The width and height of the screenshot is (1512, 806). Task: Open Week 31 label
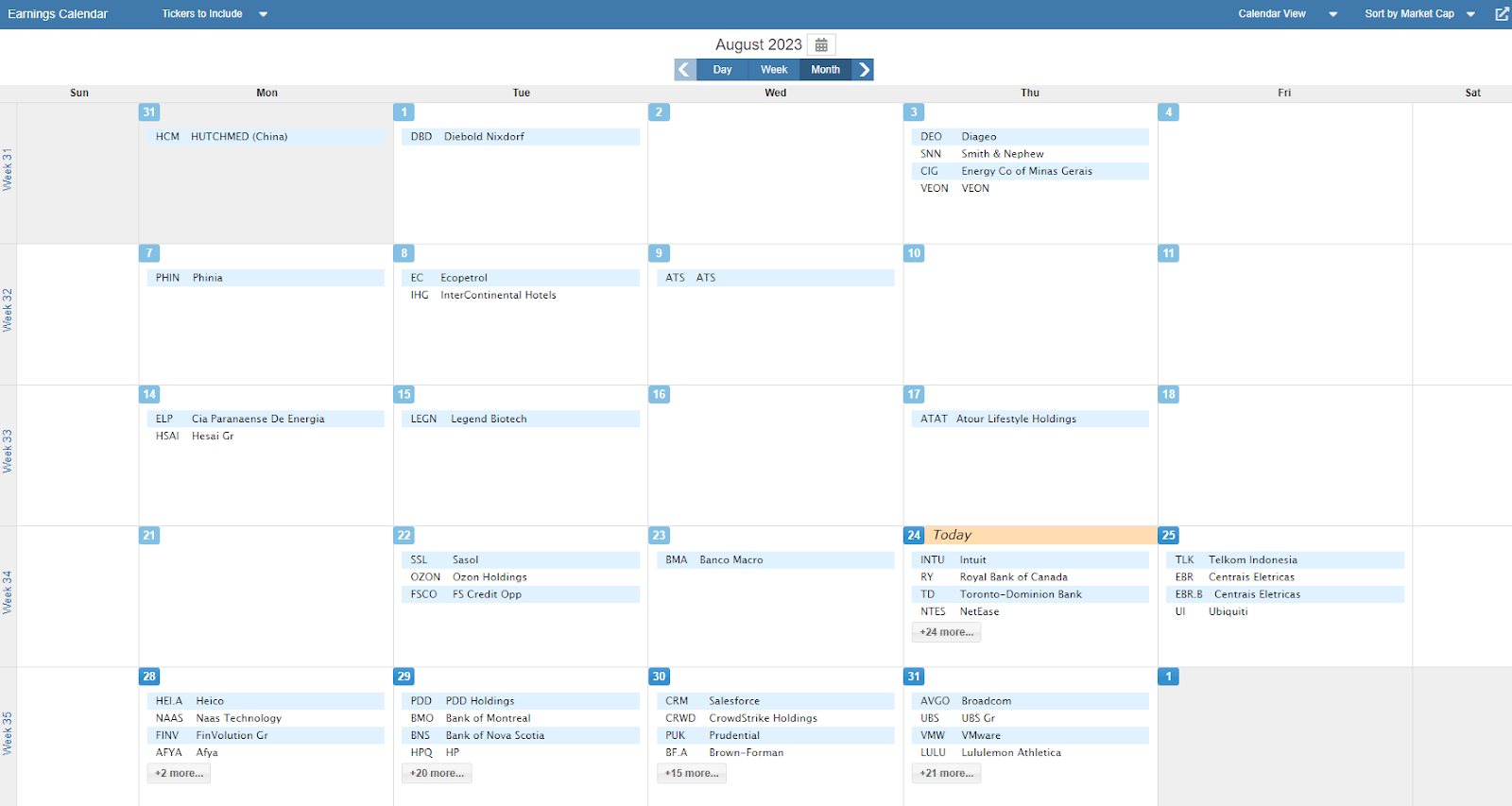[8, 170]
